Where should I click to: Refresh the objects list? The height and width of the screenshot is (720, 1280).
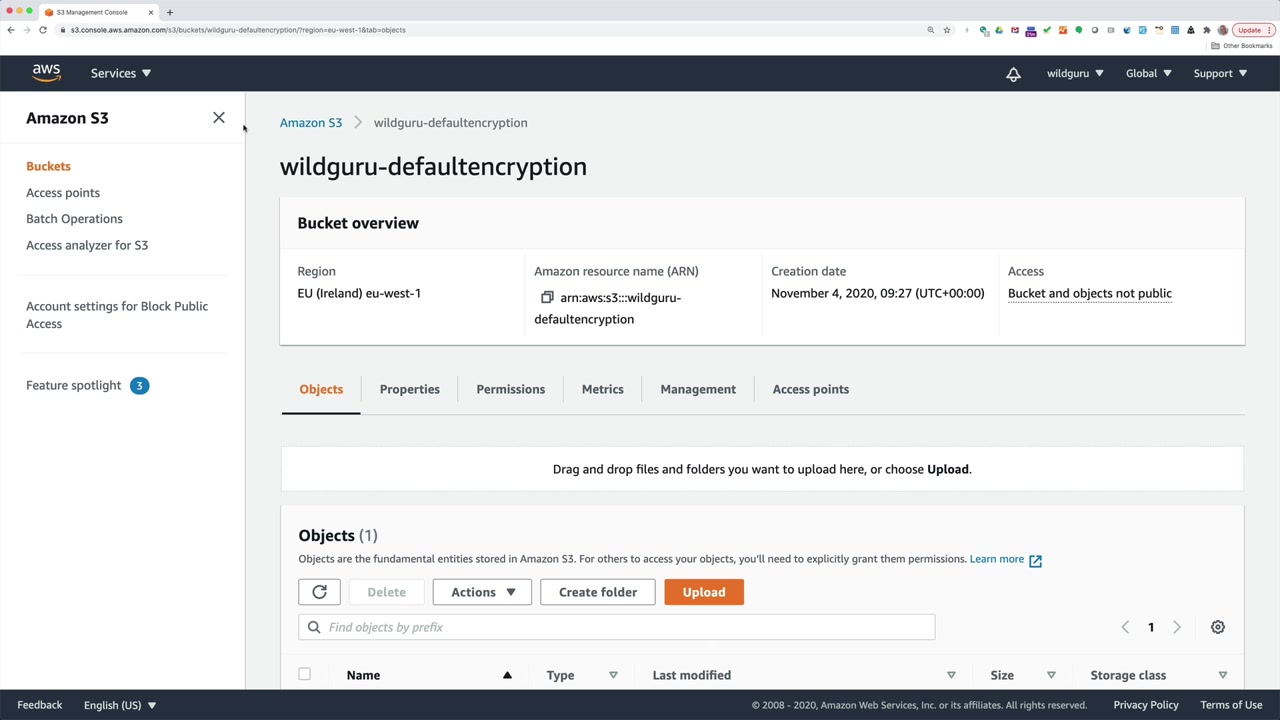320,592
